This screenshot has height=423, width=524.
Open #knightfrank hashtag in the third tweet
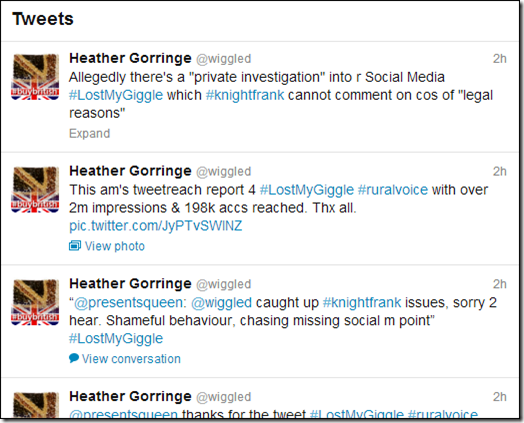[x=362, y=302]
